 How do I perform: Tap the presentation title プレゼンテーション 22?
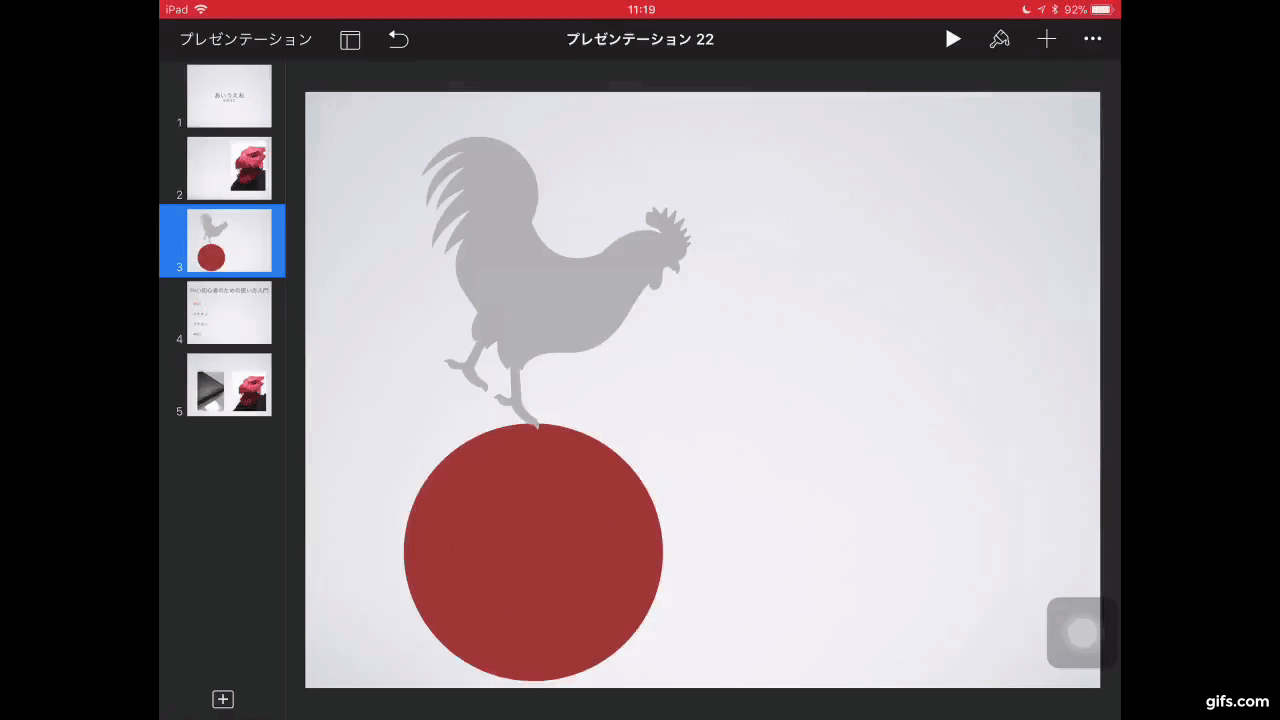tap(640, 39)
